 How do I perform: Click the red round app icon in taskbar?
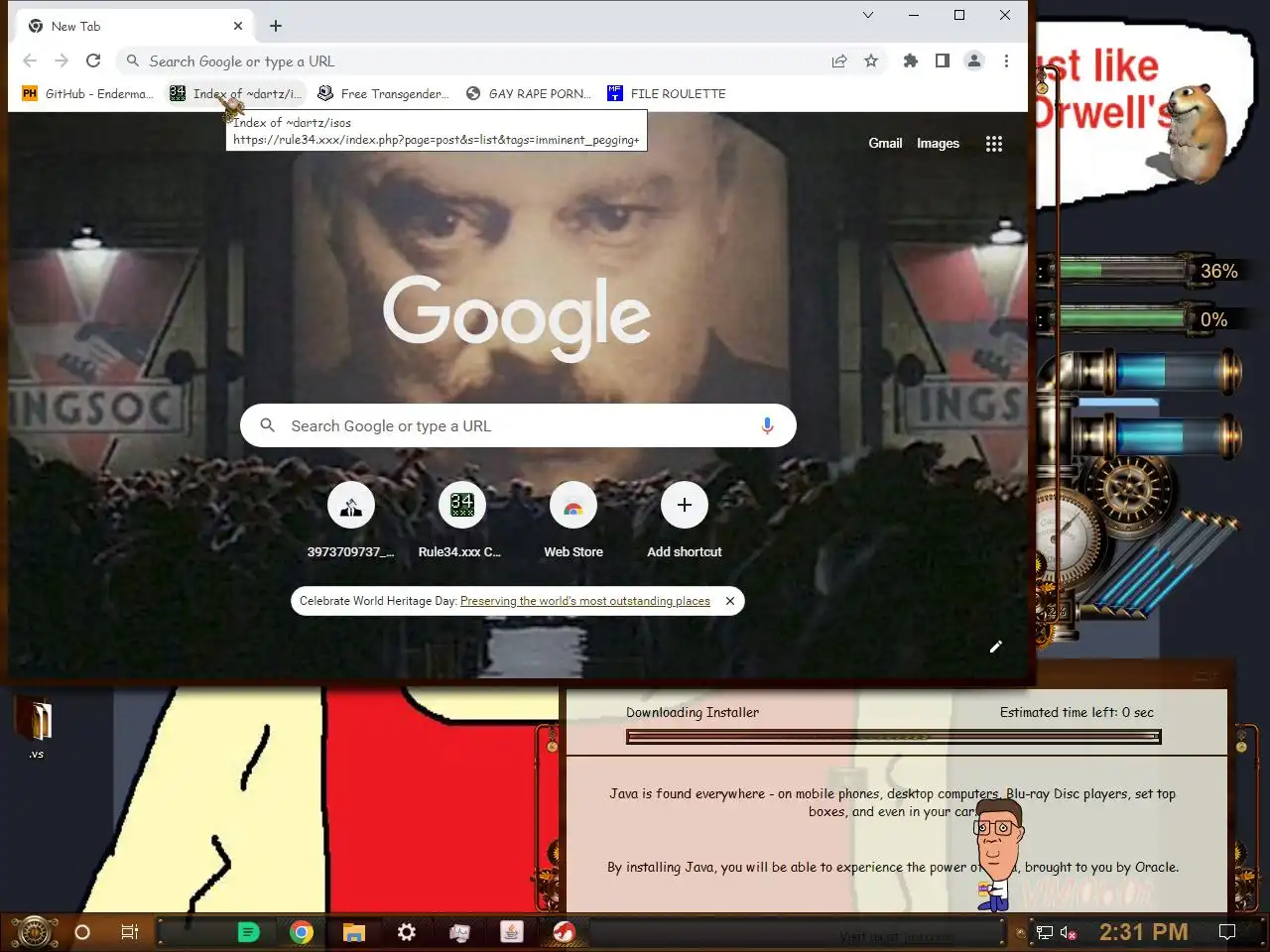click(565, 932)
